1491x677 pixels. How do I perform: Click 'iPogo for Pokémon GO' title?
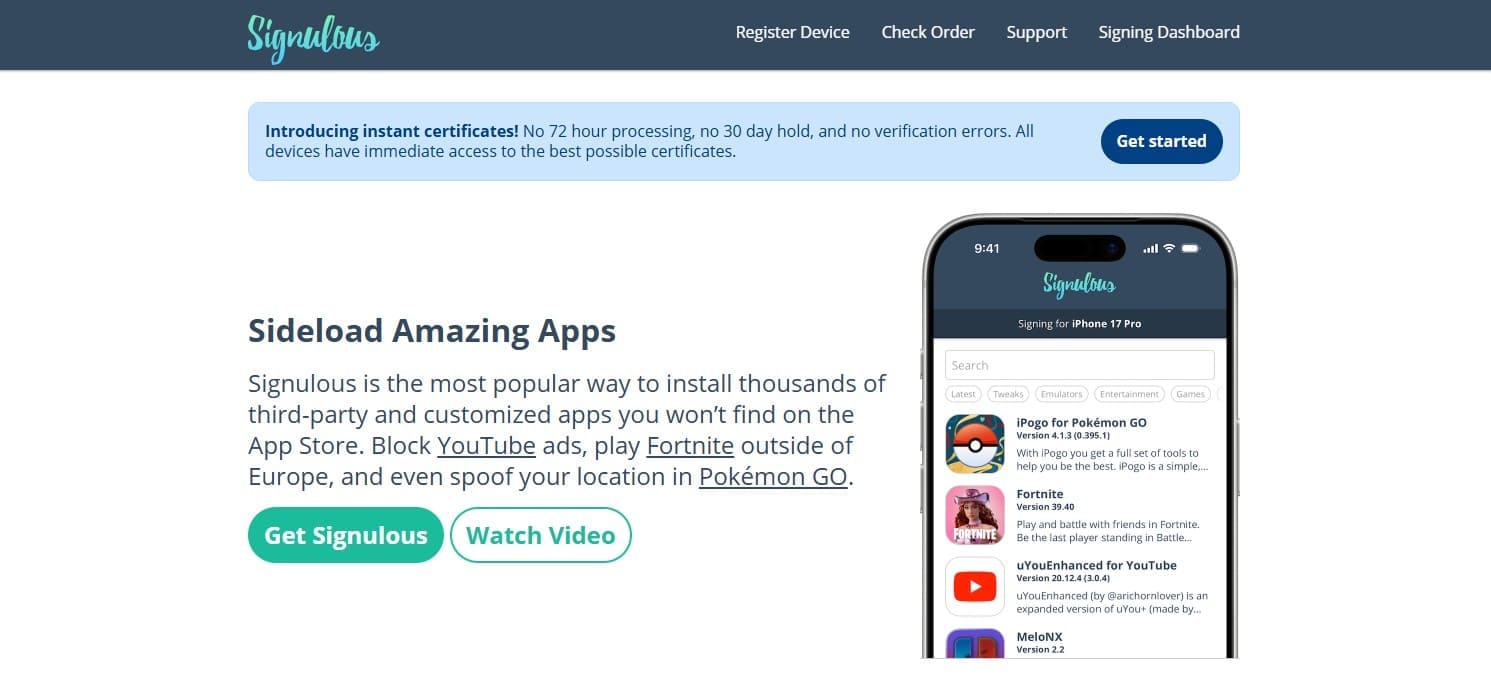(x=1081, y=423)
